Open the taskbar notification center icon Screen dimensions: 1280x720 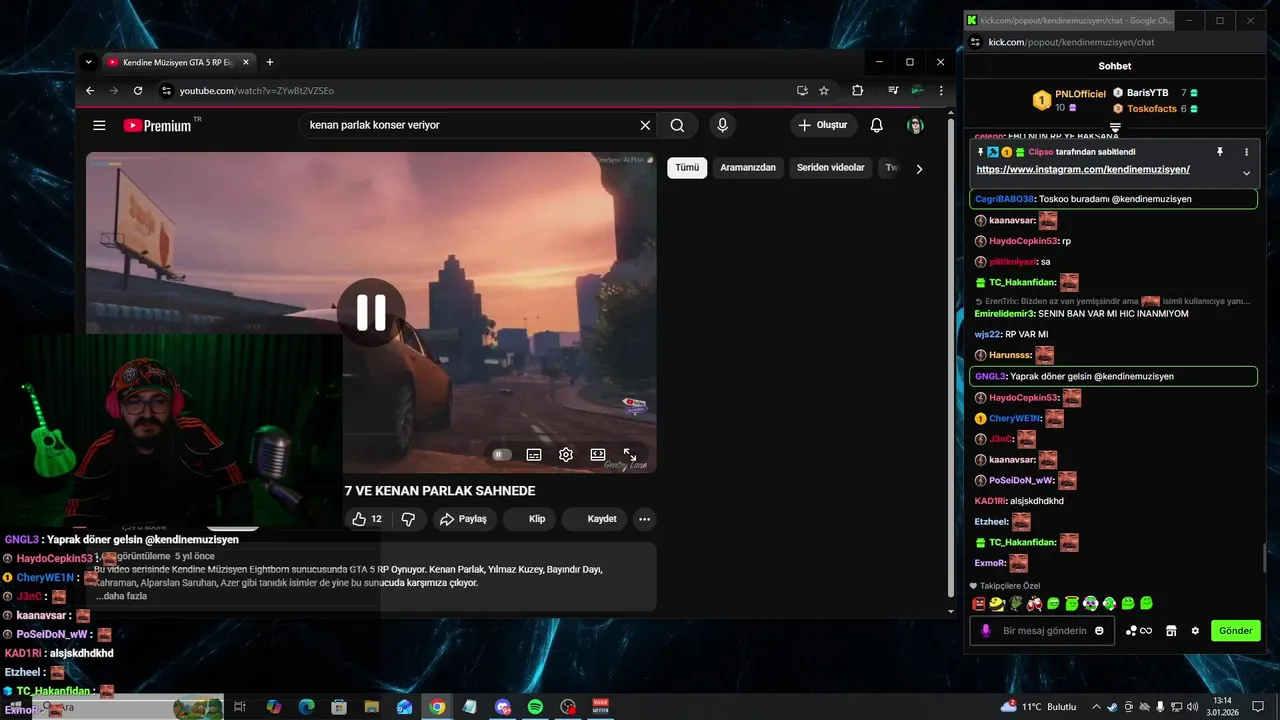(1258, 707)
